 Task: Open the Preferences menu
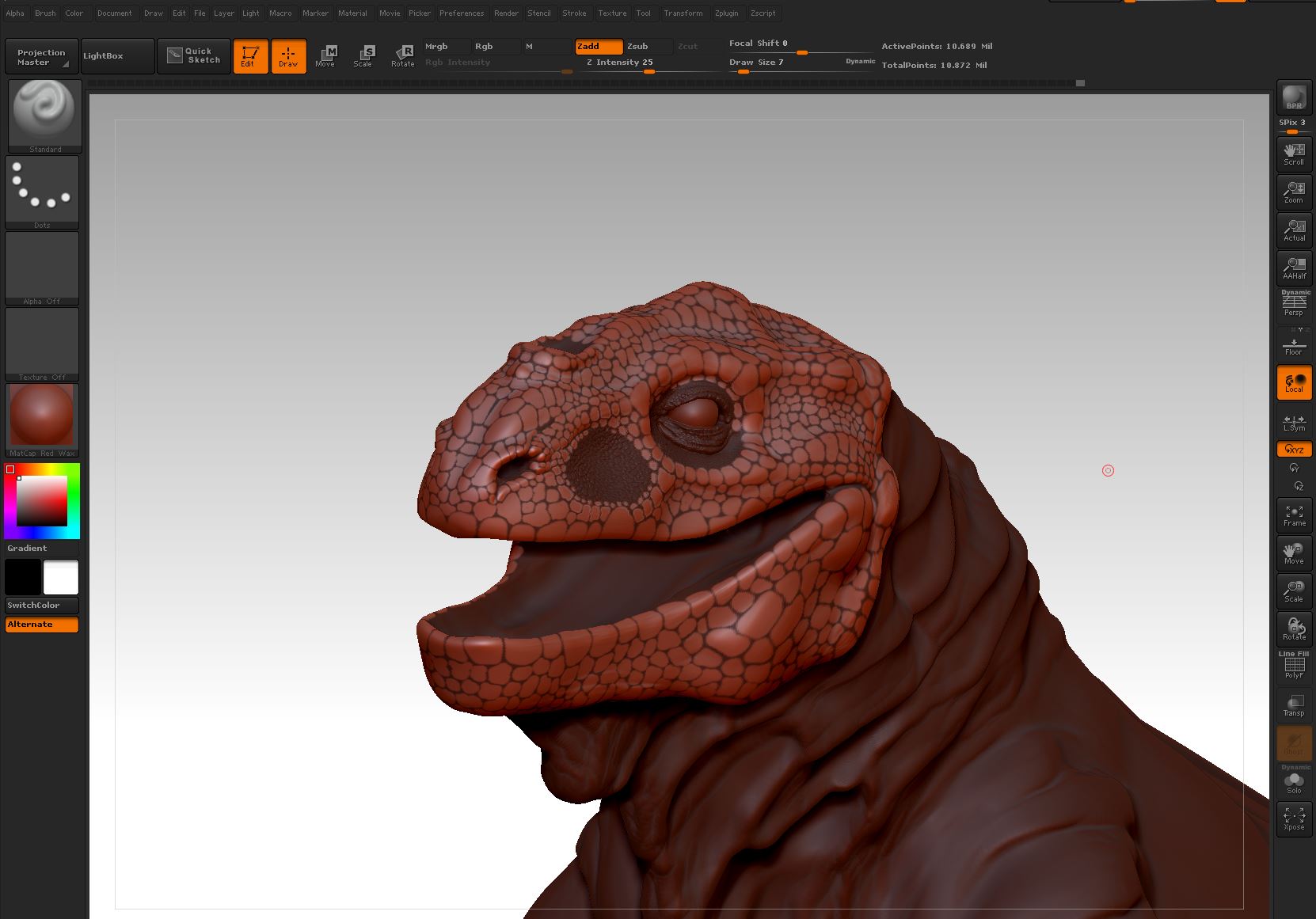462,13
